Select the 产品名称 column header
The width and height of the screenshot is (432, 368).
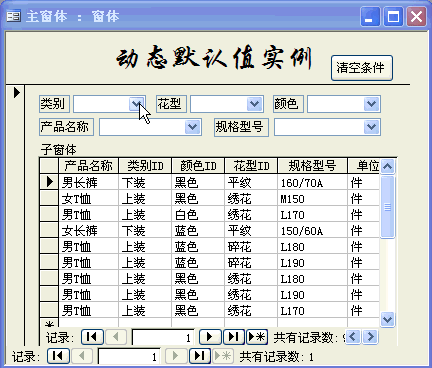pyautogui.click(x=88, y=166)
